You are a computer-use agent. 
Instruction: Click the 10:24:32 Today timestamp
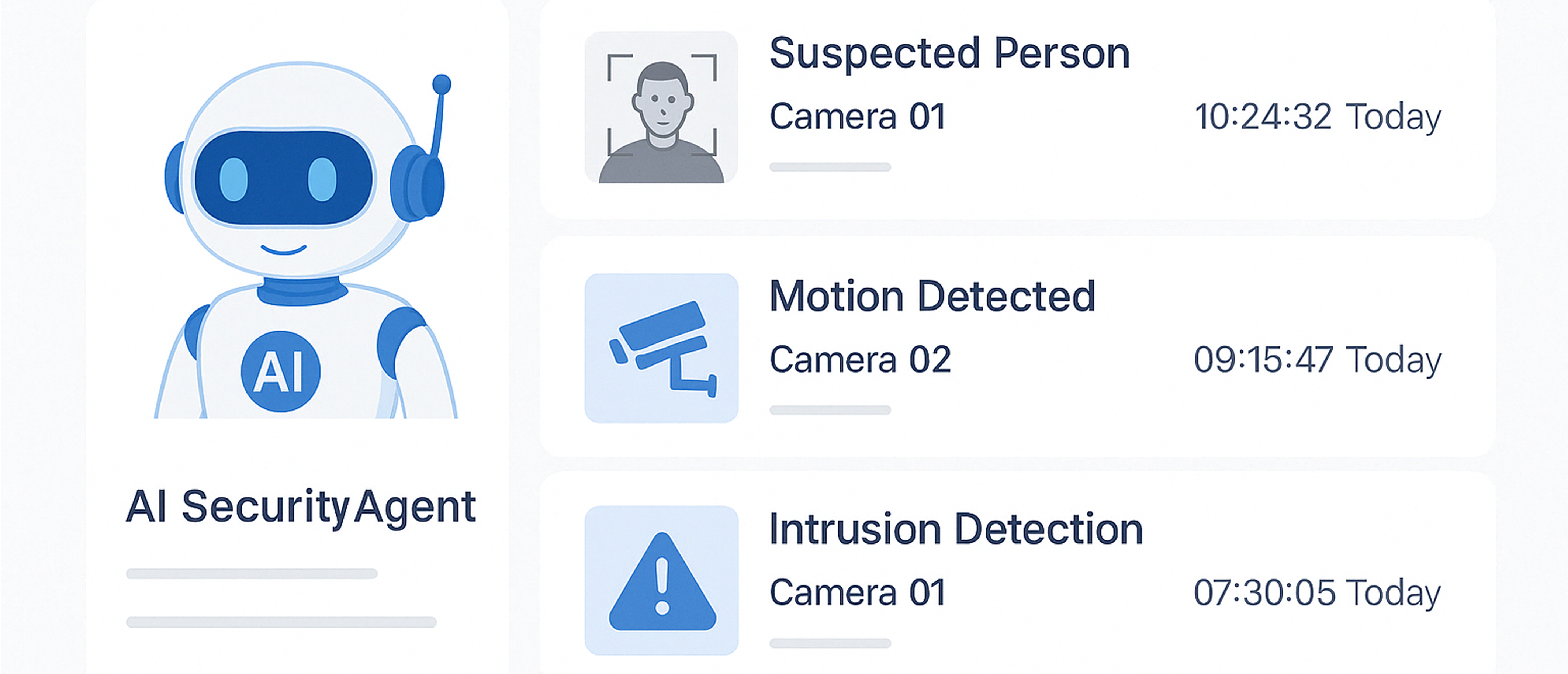click(x=1317, y=116)
